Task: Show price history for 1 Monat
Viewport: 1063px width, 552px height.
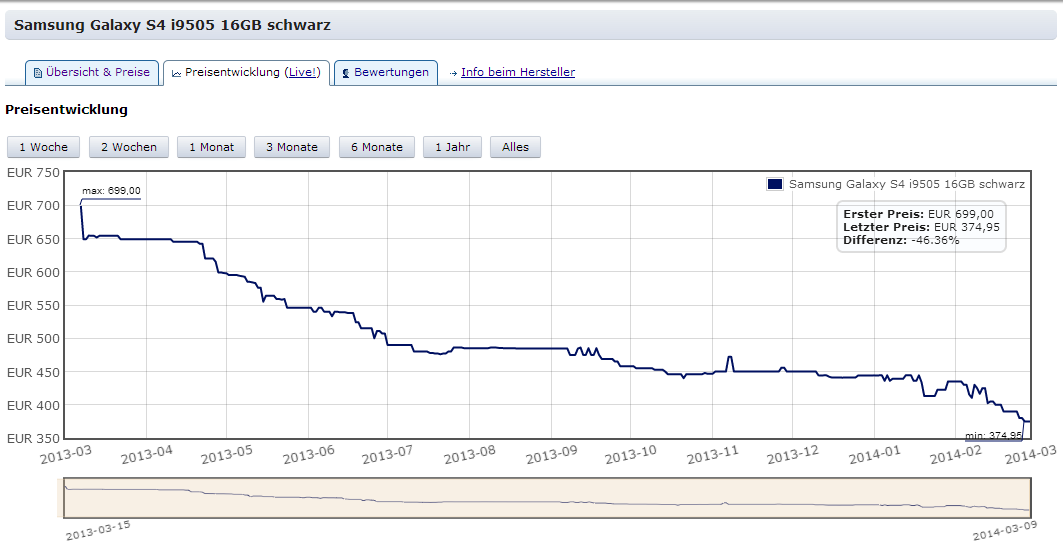Action: point(211,147)
